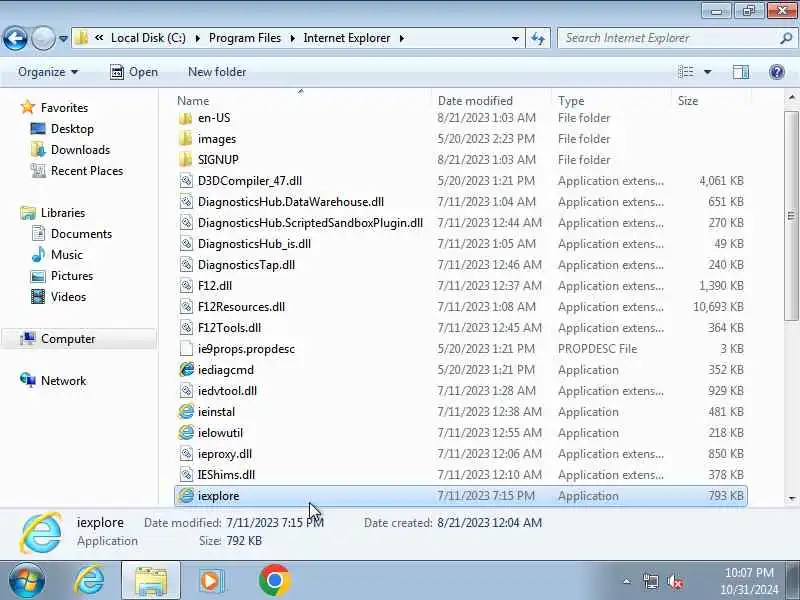
Task: Create a New folder
Action: [x=217, y=72]
